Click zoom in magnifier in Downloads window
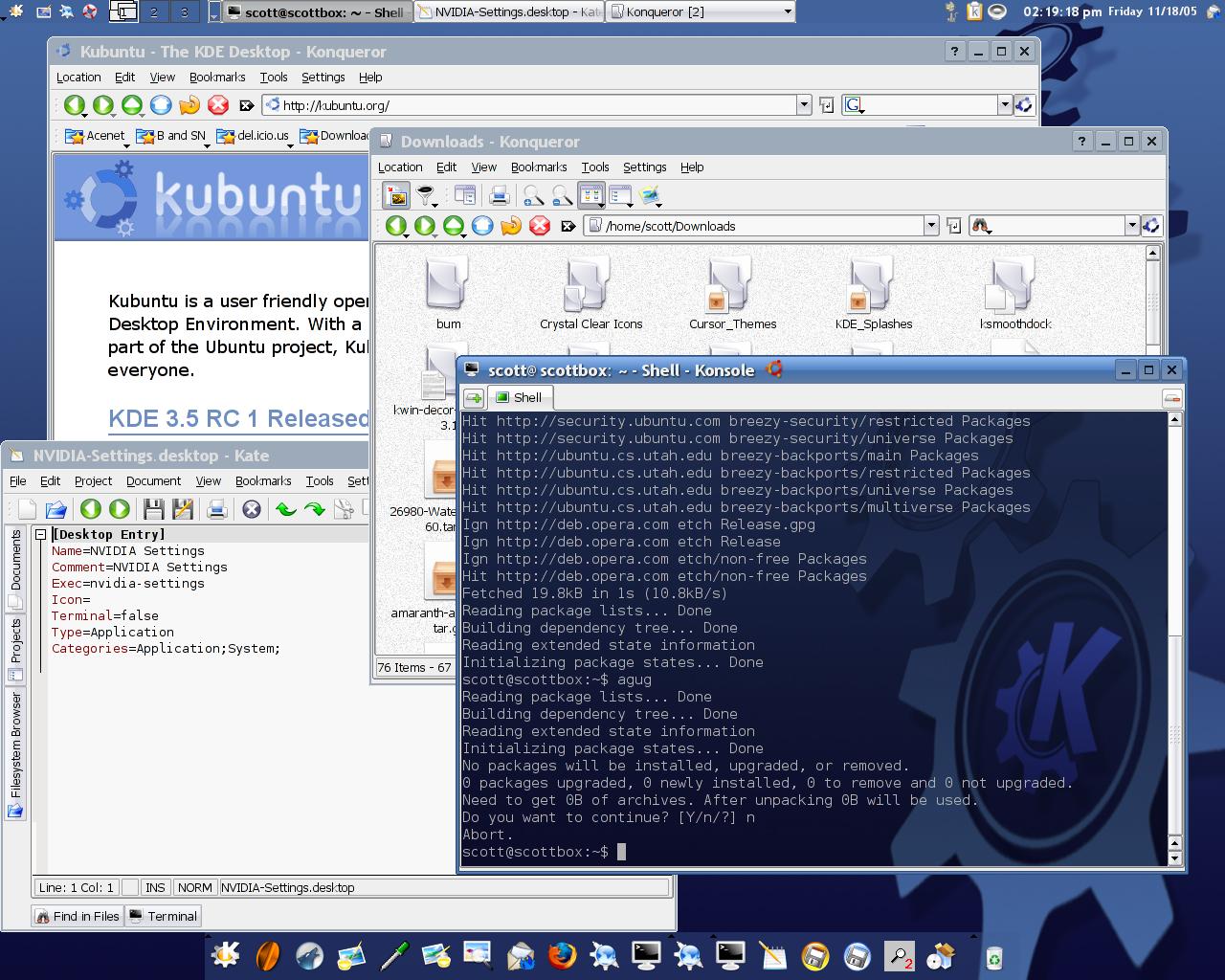The image size is (1225, 980). 533,196
